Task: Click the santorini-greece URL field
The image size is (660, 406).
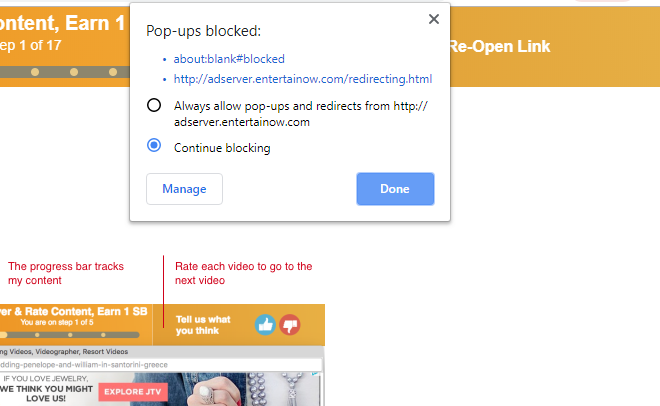Action: click(161, 365)
